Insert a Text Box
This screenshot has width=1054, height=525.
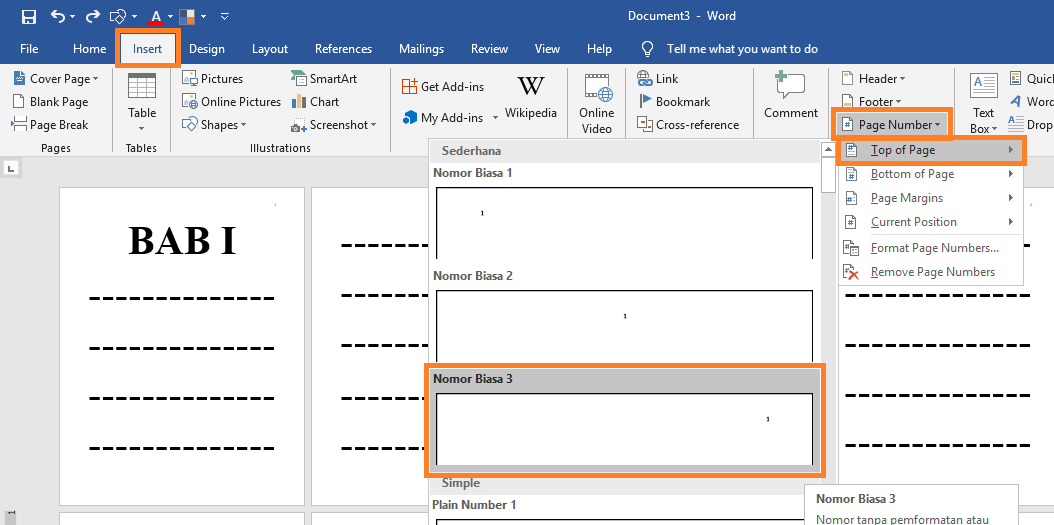point(983,103)
